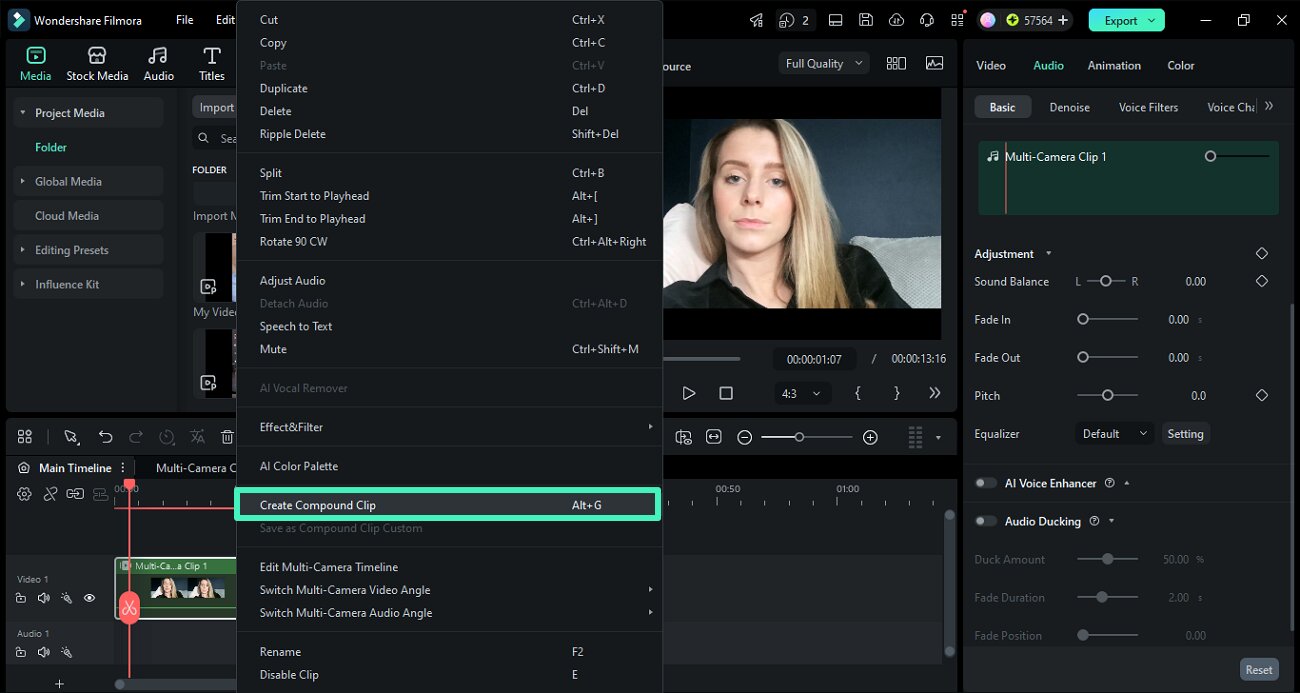The image size is (1300, 693).
Task: Click the Delete trash icon in timeline toolbar
Action: 227,437
